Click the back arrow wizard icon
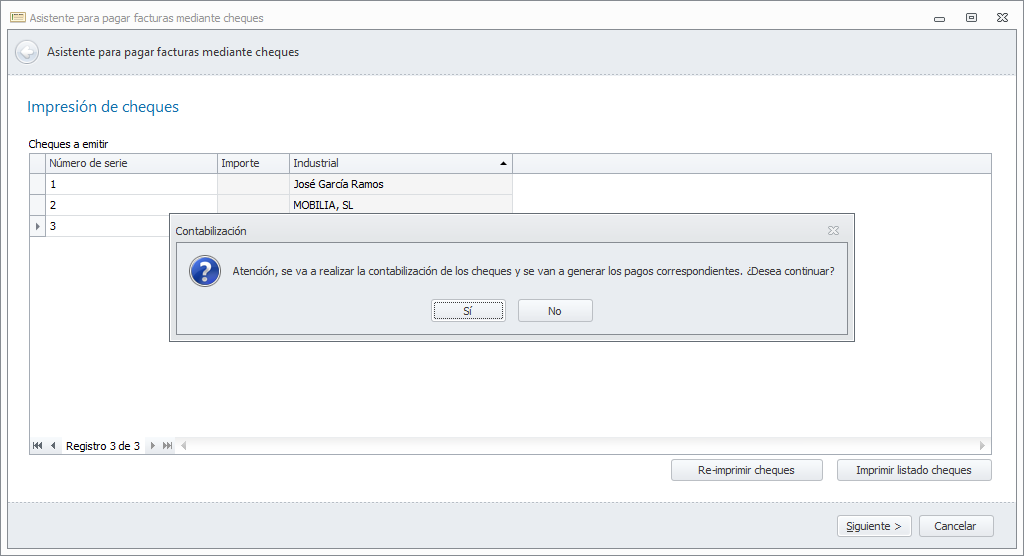 point(27,52)
